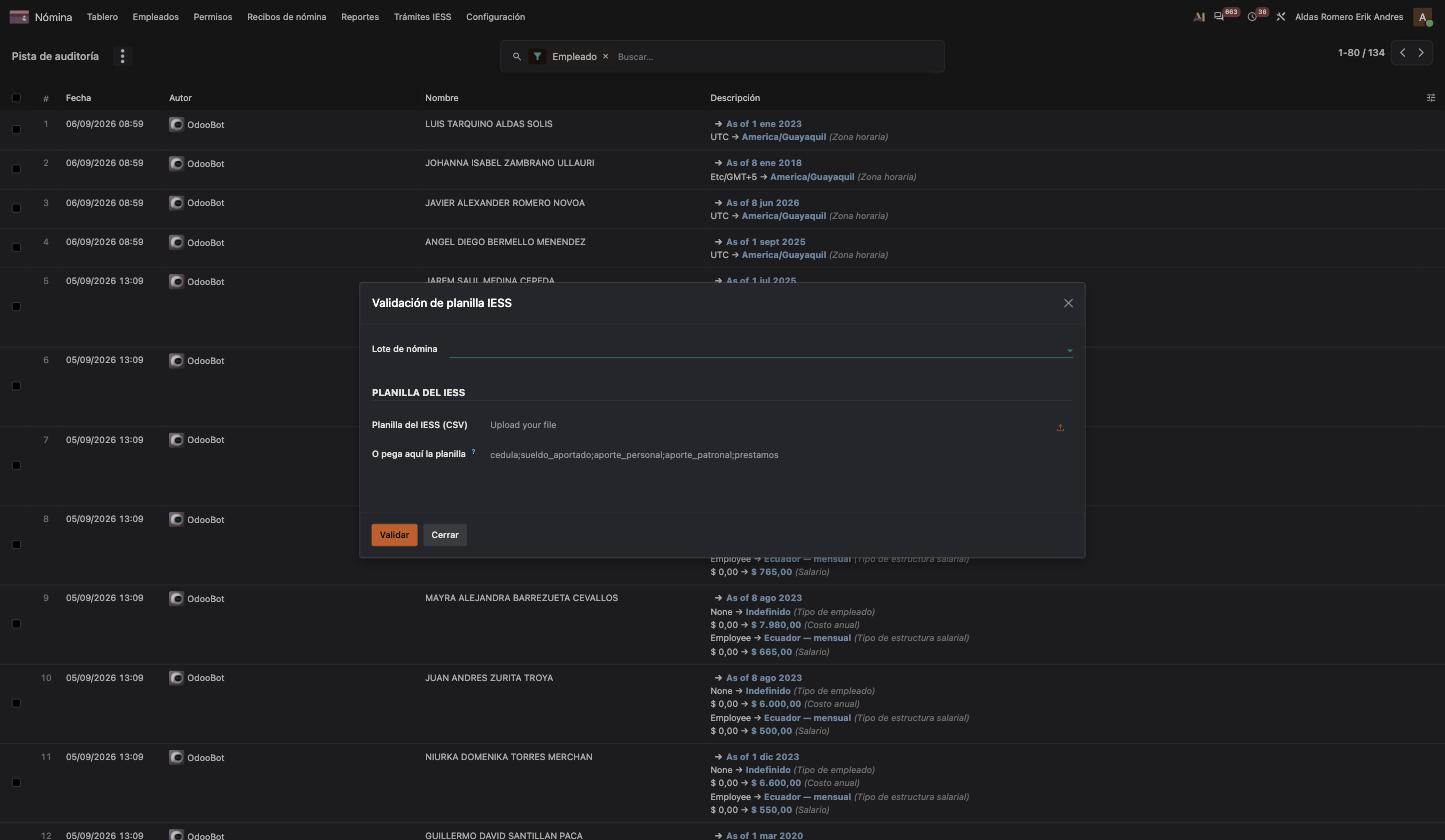Screen dimensions: 1445x840
Task: Click the Buscar search field
Action: pyautogui.click(x=775, y=57)
